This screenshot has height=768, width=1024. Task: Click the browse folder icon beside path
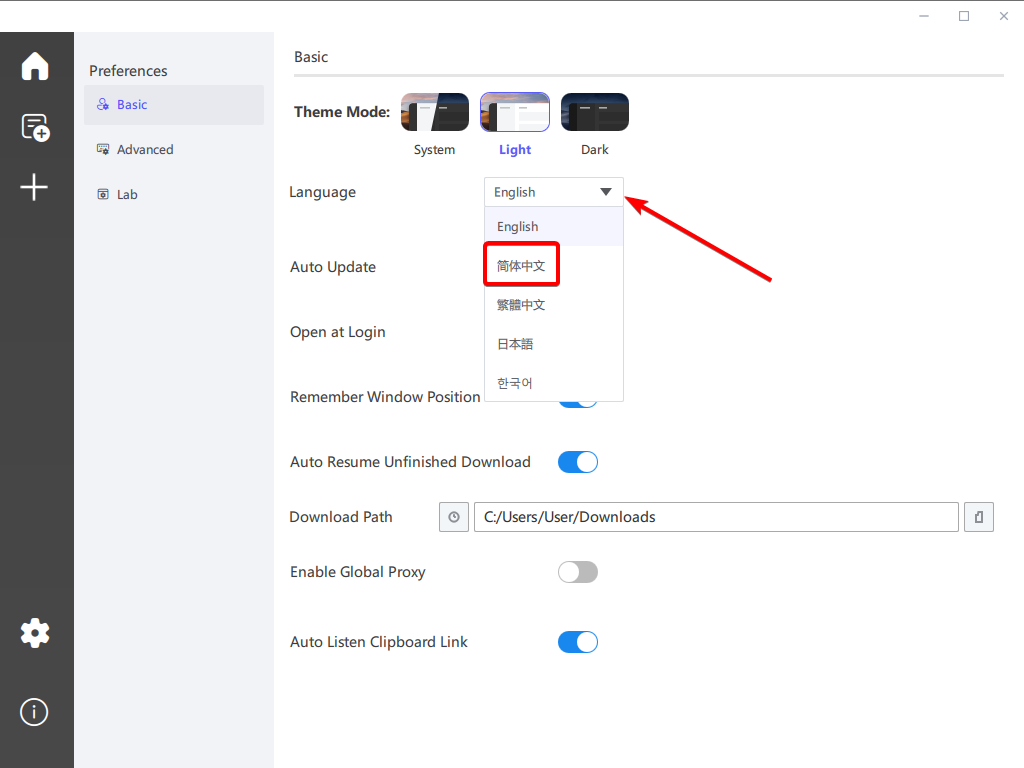pos(979,517)
